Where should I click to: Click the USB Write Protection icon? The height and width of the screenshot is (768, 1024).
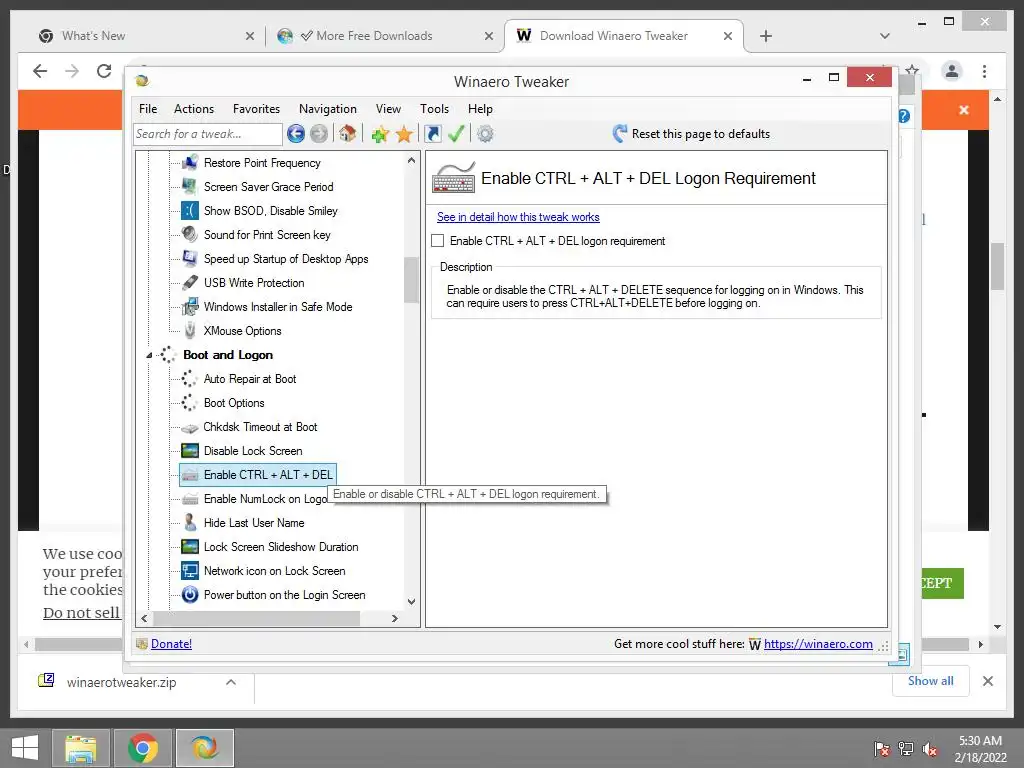click(190, 283)
